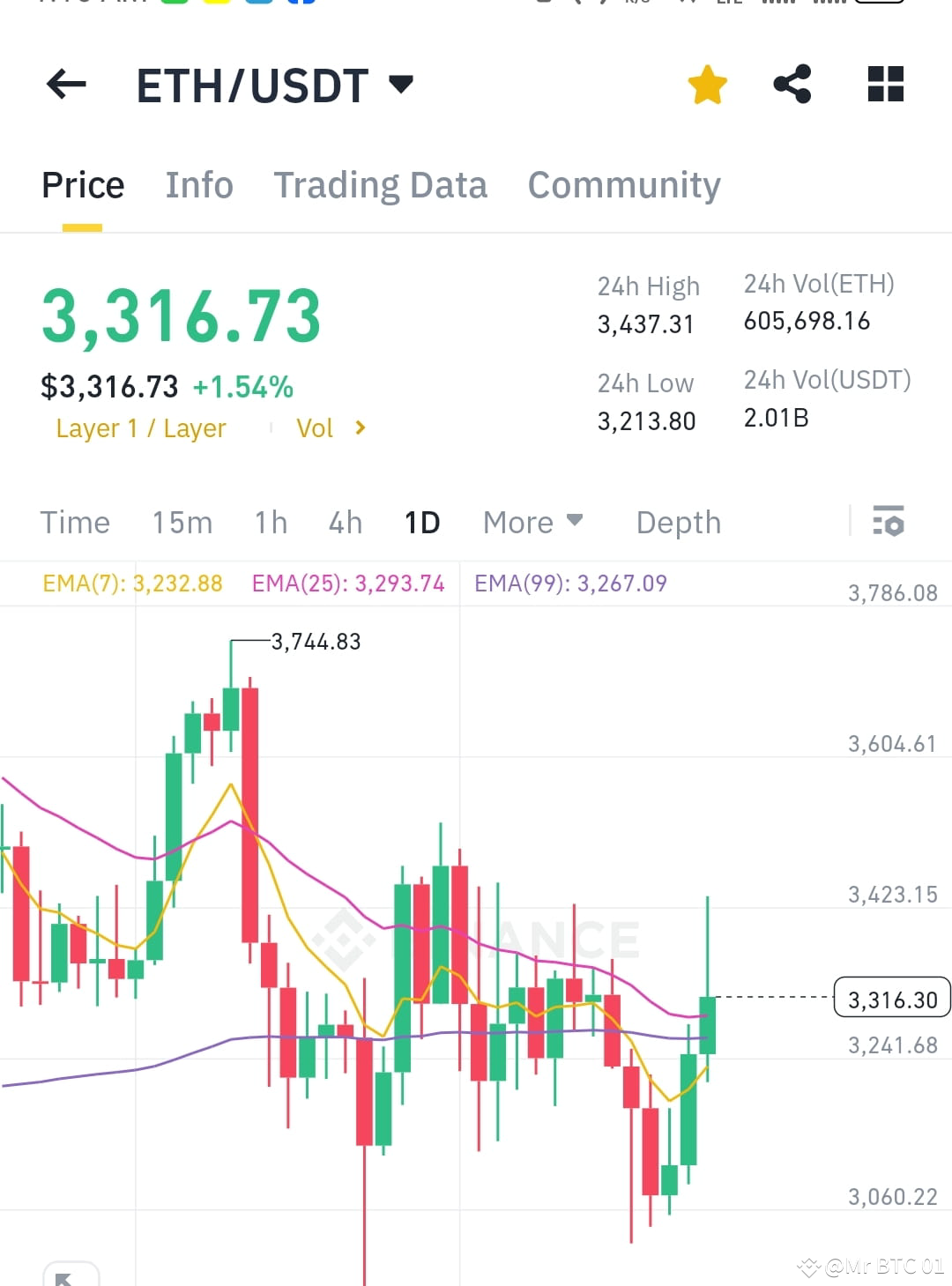This screenshot has width=952, height=1286.
Task: Open the chart settings gear icon
Action: click(889, 522)
